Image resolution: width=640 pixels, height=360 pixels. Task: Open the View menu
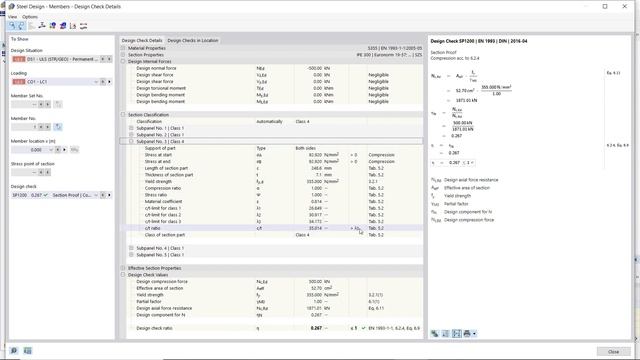[12, 17]
